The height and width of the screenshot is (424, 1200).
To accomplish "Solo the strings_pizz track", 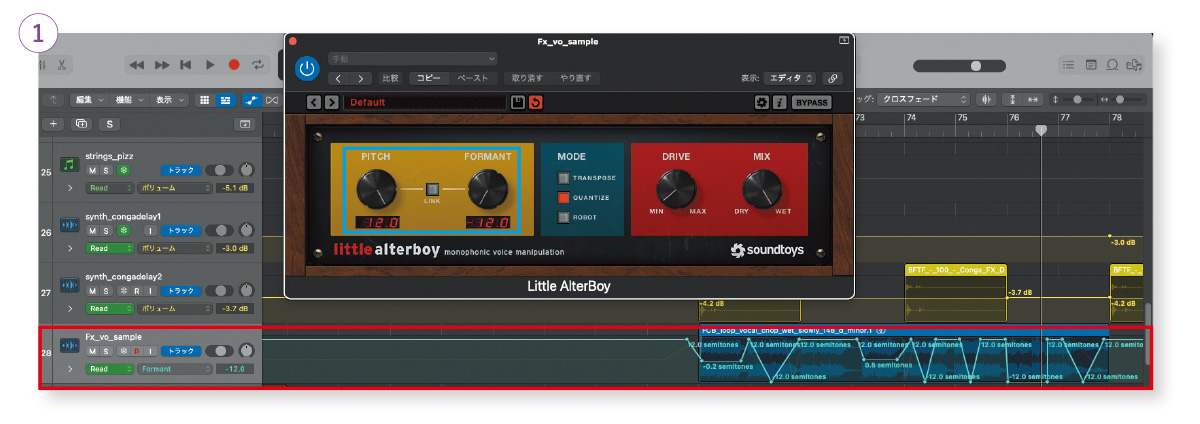I will tap(107, 171).
